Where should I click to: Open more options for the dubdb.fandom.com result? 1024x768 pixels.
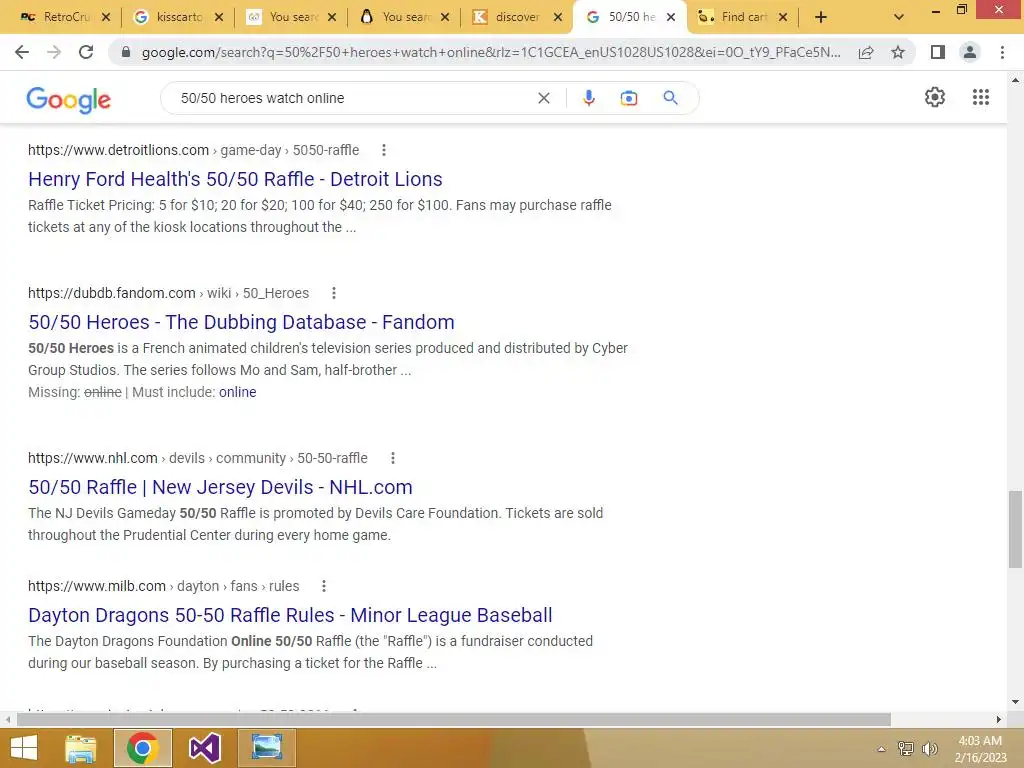(334, 293)
